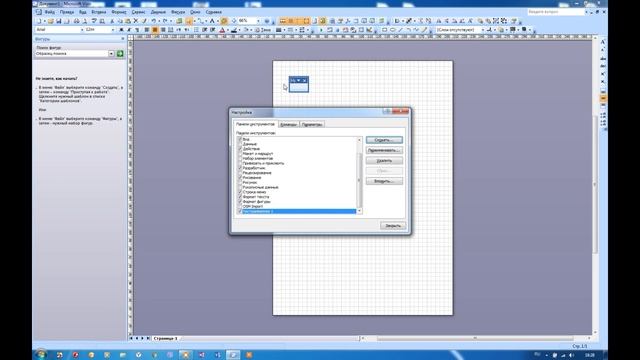Open the Windows Start button

coord(41,354)
